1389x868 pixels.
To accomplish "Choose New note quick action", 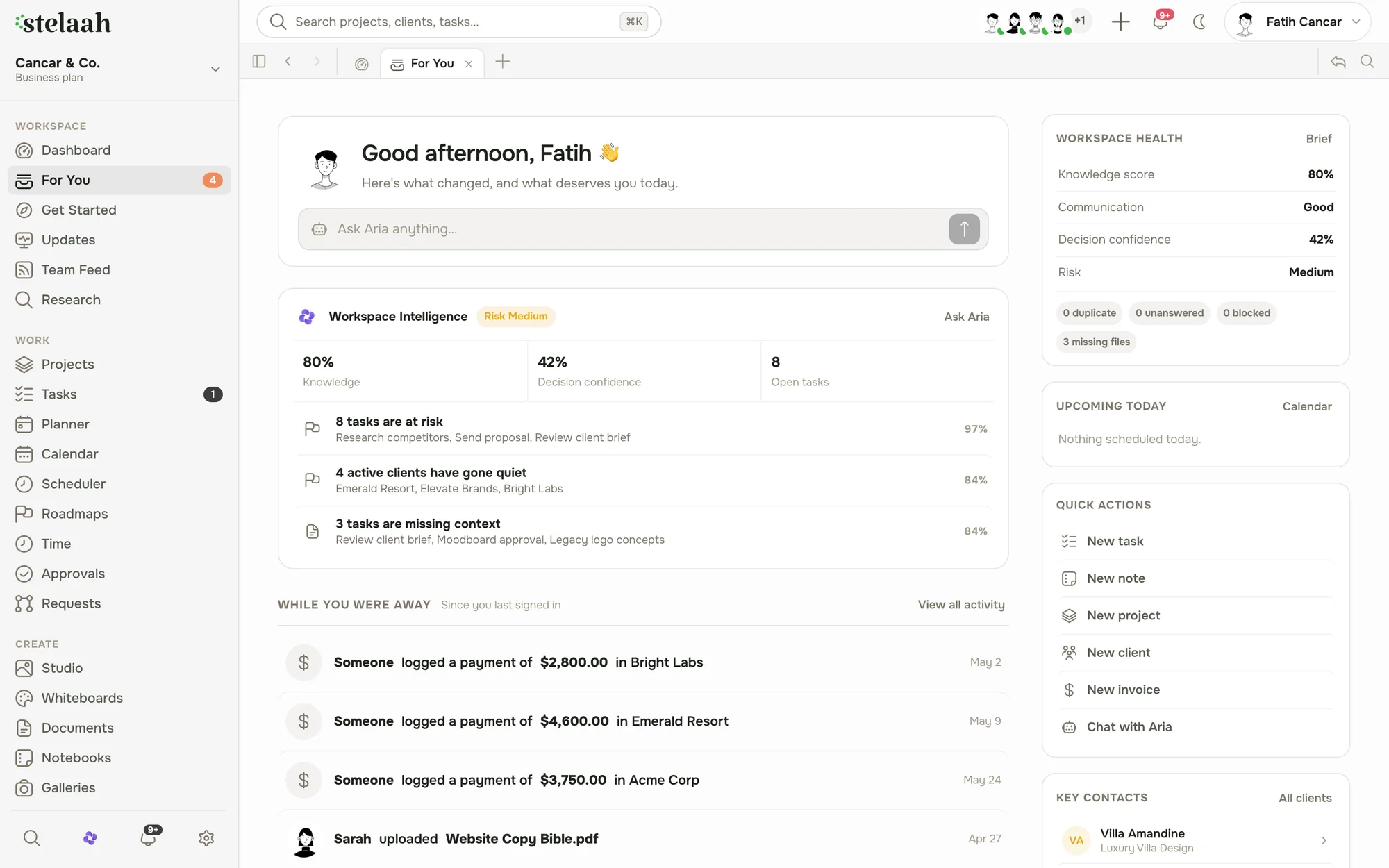I will click(x=1195, y=578).
